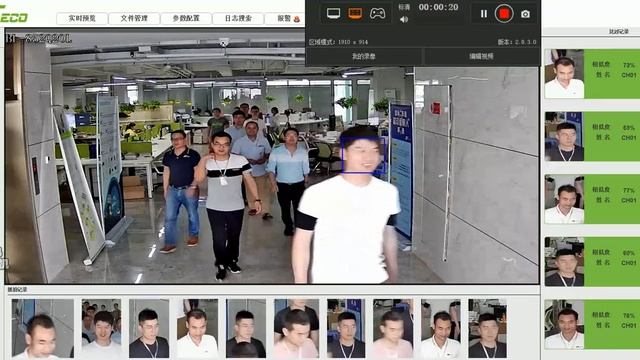Open the 文件管理 tab
Viewport: 640px width, 360px height.
click(134, 18)
